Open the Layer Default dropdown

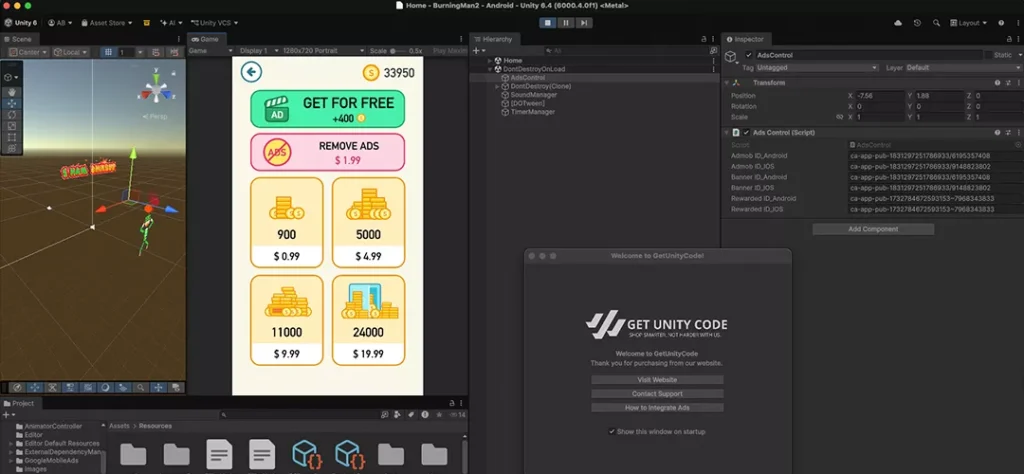tap(963, 68)
